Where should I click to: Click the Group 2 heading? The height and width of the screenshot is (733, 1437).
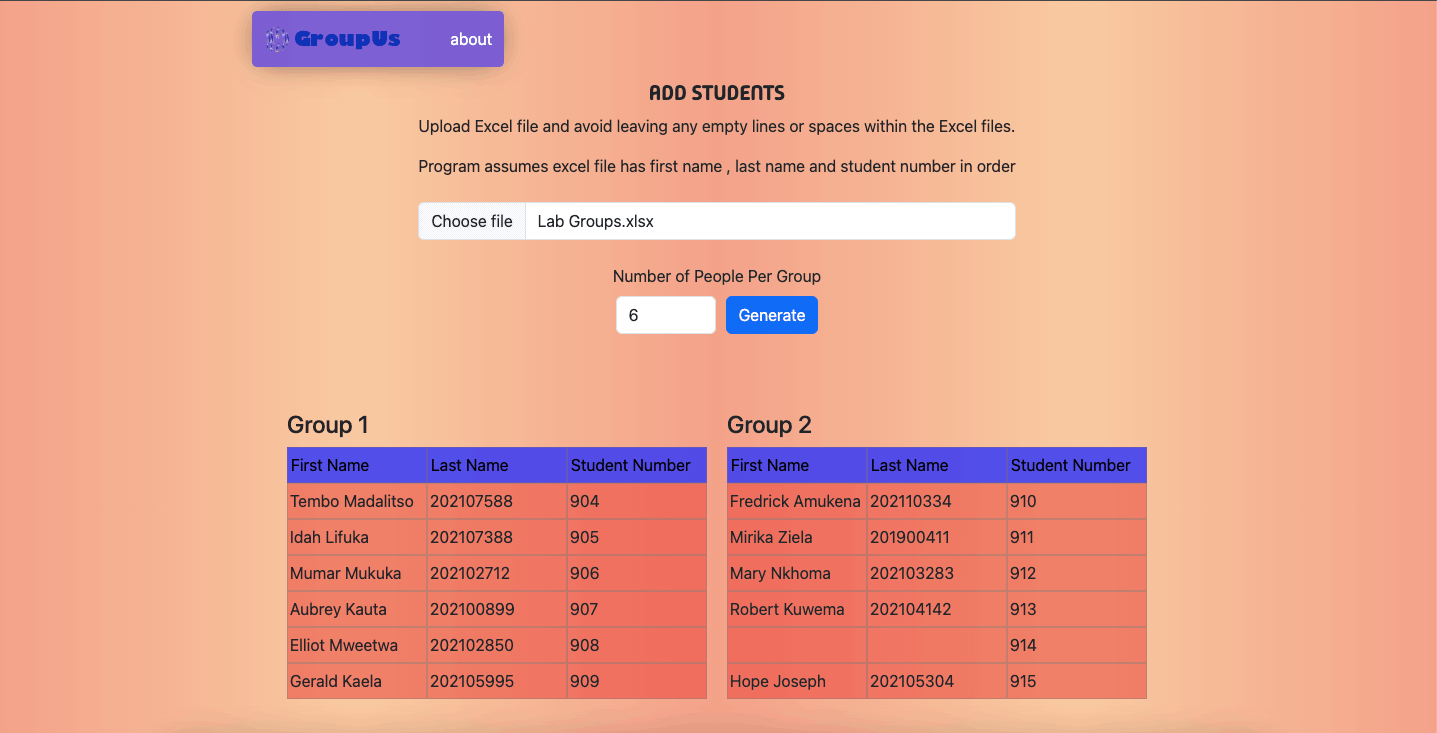click(769, 425)
